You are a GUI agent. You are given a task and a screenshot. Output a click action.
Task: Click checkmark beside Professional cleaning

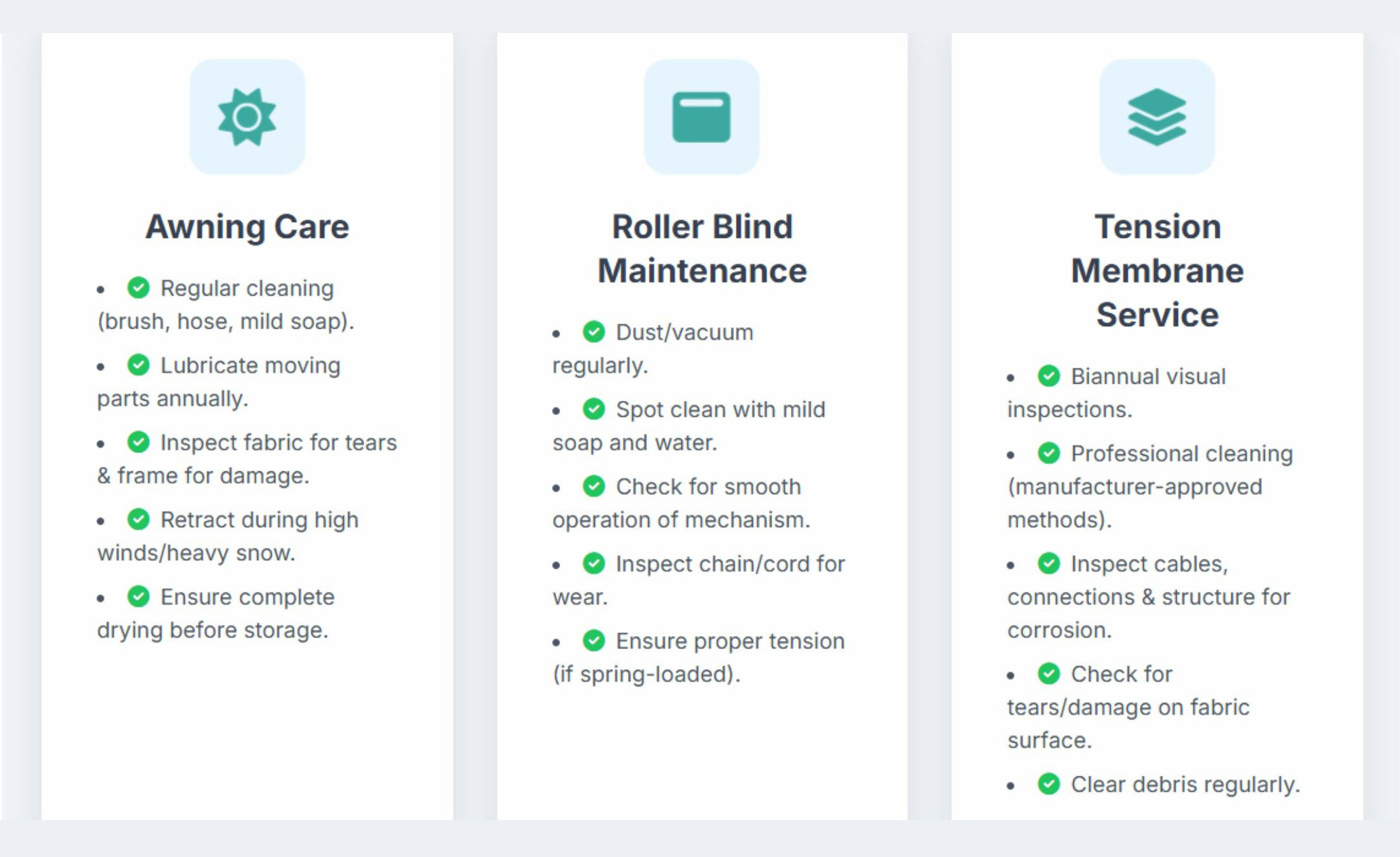(1049, 454)
